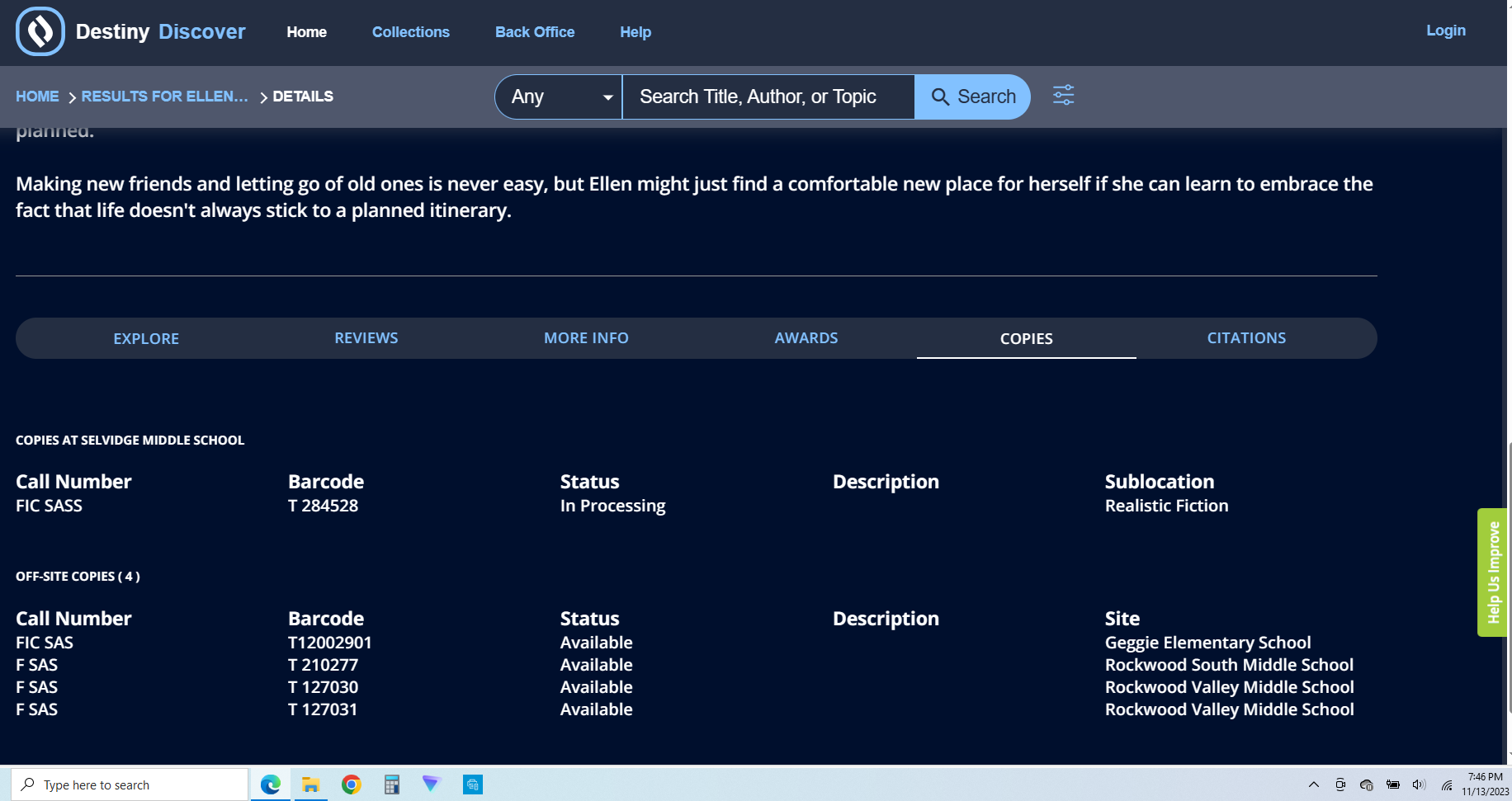
Task: Open the Back Office menu
Action: [535, 32]
